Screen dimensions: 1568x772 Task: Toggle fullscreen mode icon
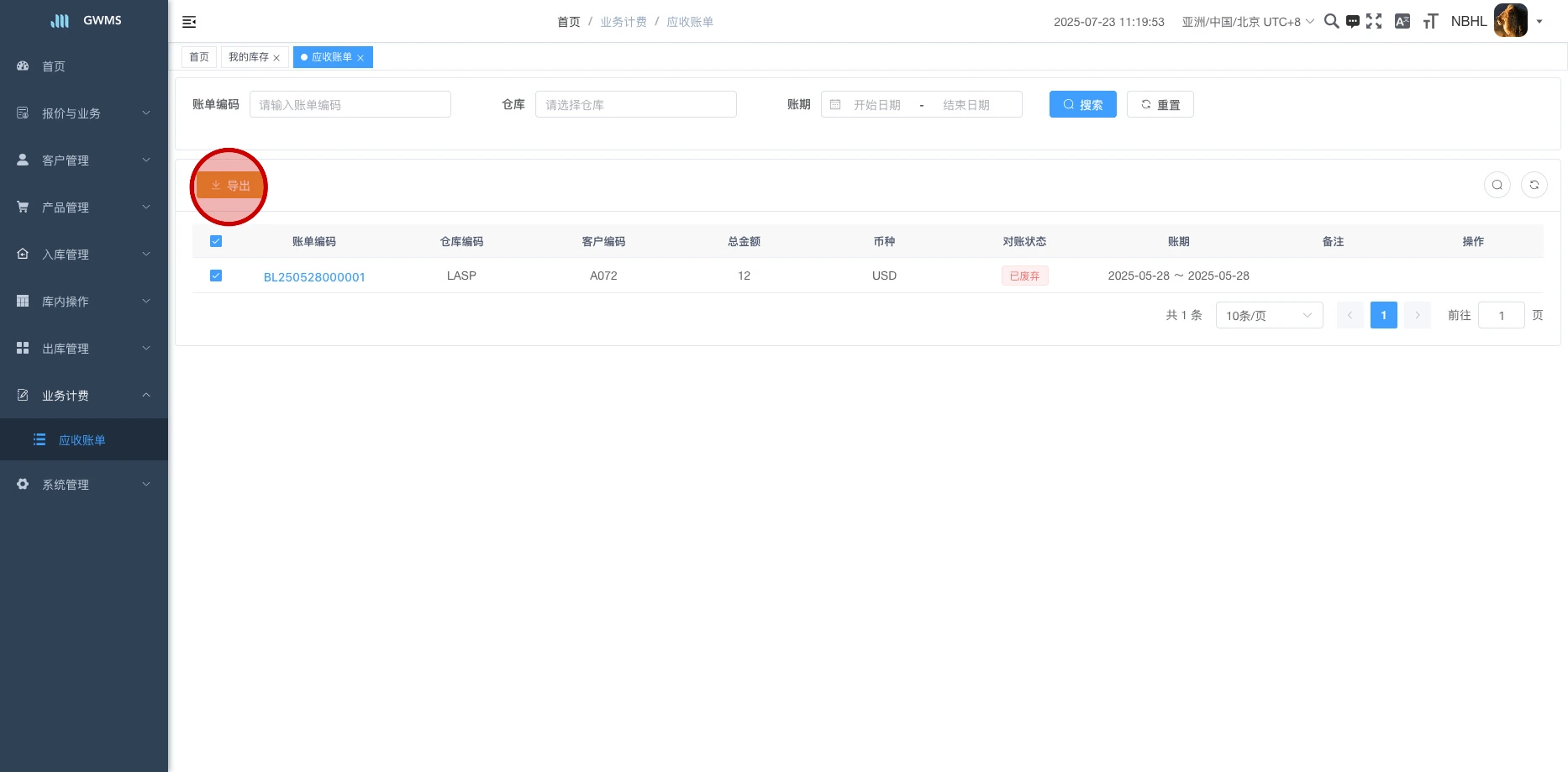[x=1374, y=21]
